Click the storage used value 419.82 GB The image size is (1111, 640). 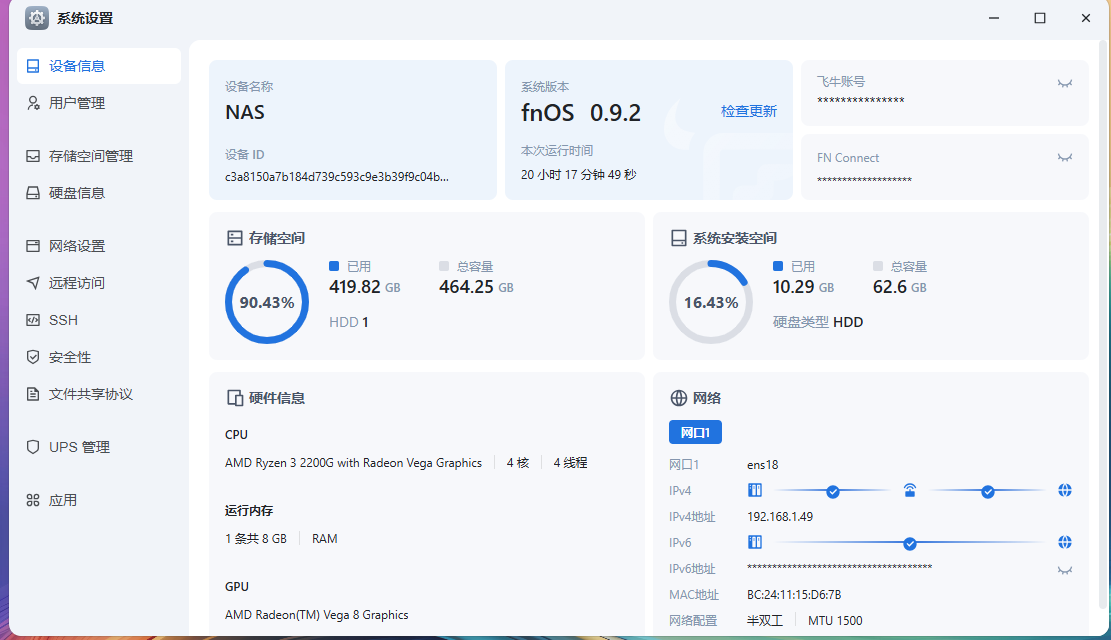365,286
